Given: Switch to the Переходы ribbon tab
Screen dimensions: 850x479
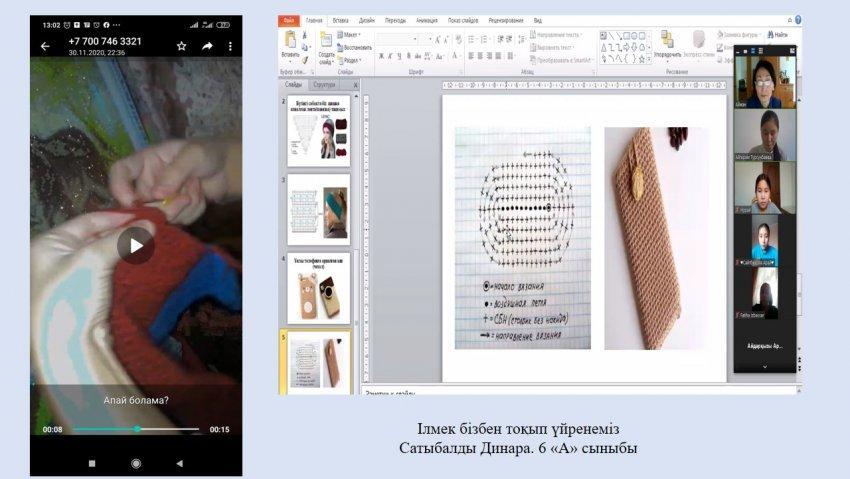Looking at the screenshot, I should [395, 21].
